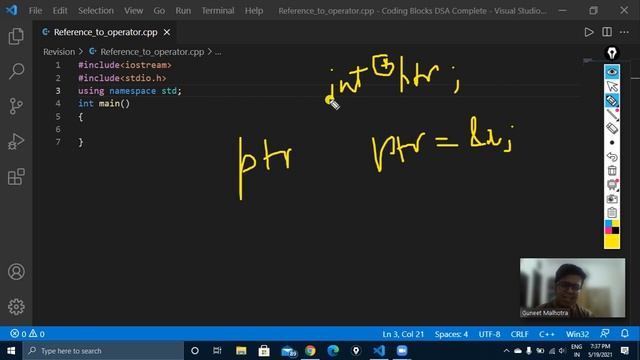Open Zoom from the taskbar
This screenshot has height=360, width=640.
click(x=402, y=351)
